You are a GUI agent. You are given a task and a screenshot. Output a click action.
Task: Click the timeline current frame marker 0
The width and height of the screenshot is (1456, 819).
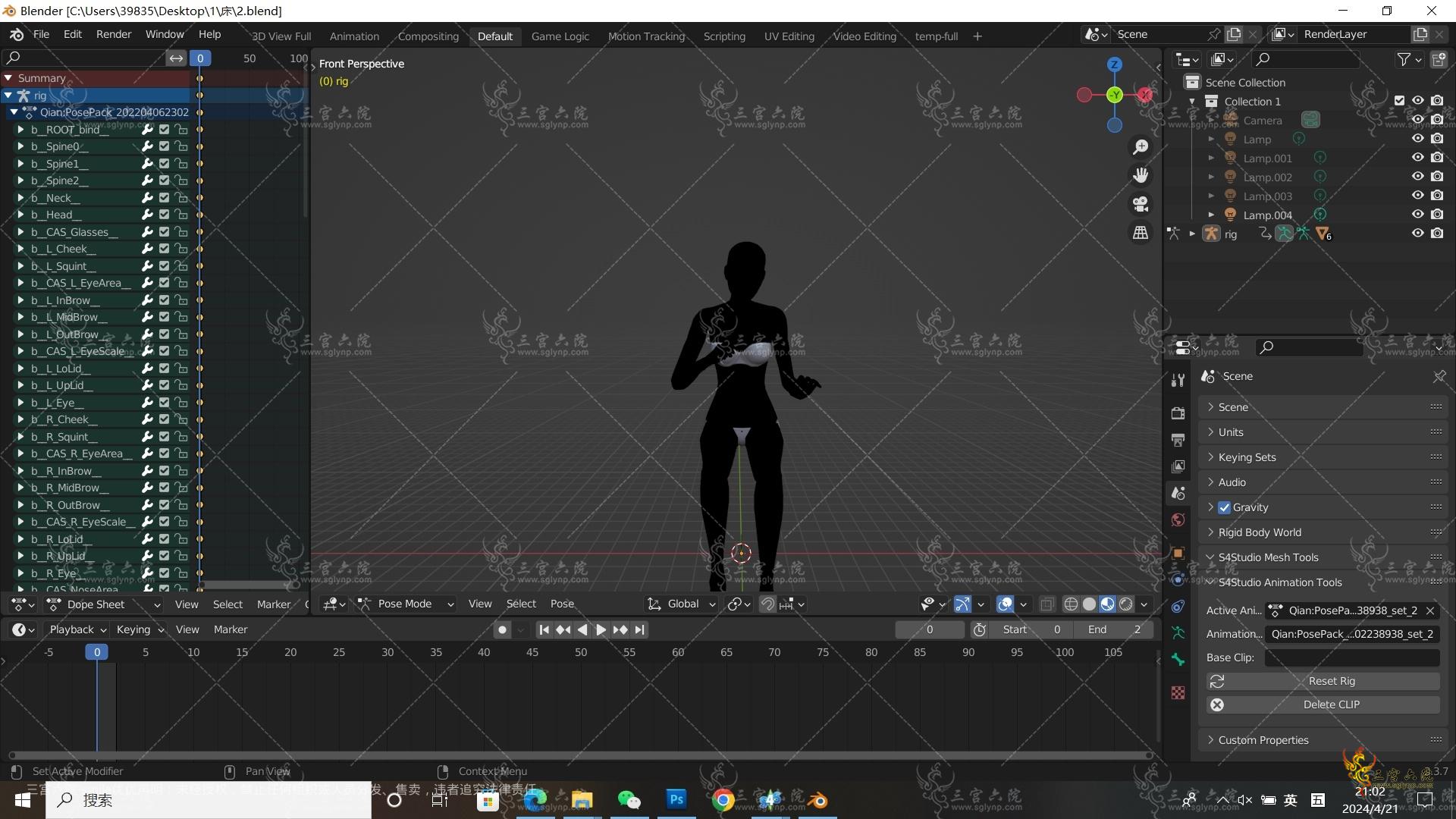pyautogui.click(x=96, y=652)
